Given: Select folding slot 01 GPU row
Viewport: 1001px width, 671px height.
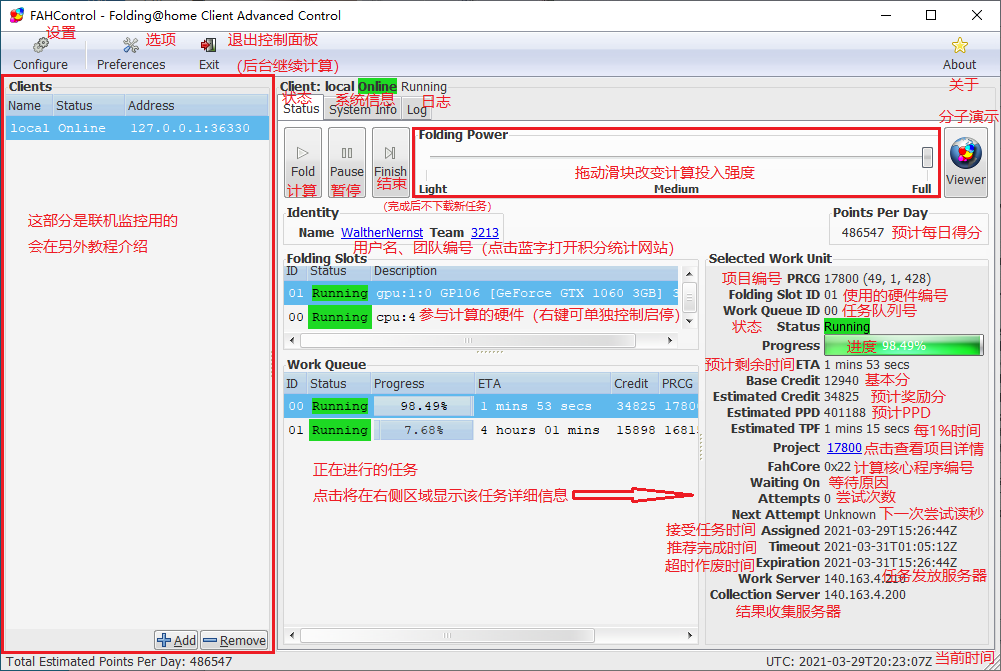Looking at the screenshot, I should (x=481, y=293).
